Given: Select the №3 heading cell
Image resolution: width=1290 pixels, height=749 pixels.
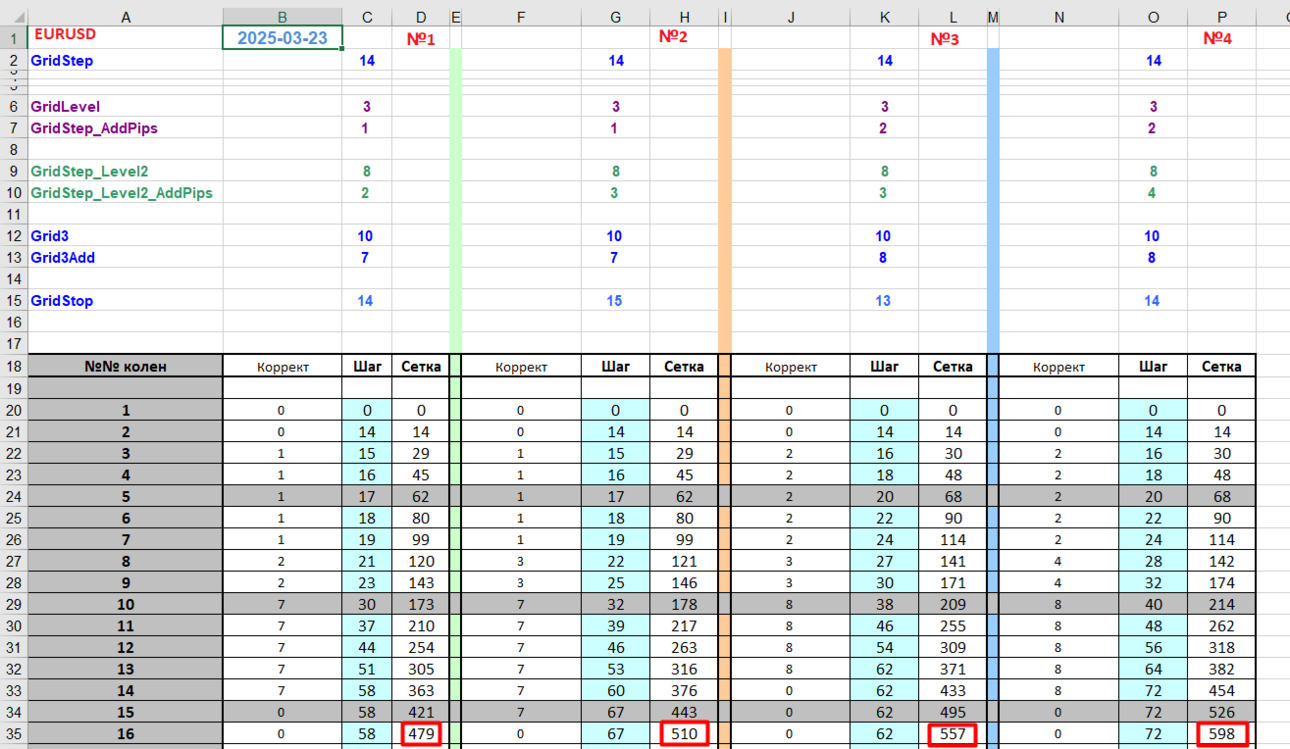Looking at the screenshot, I should 952,38.
